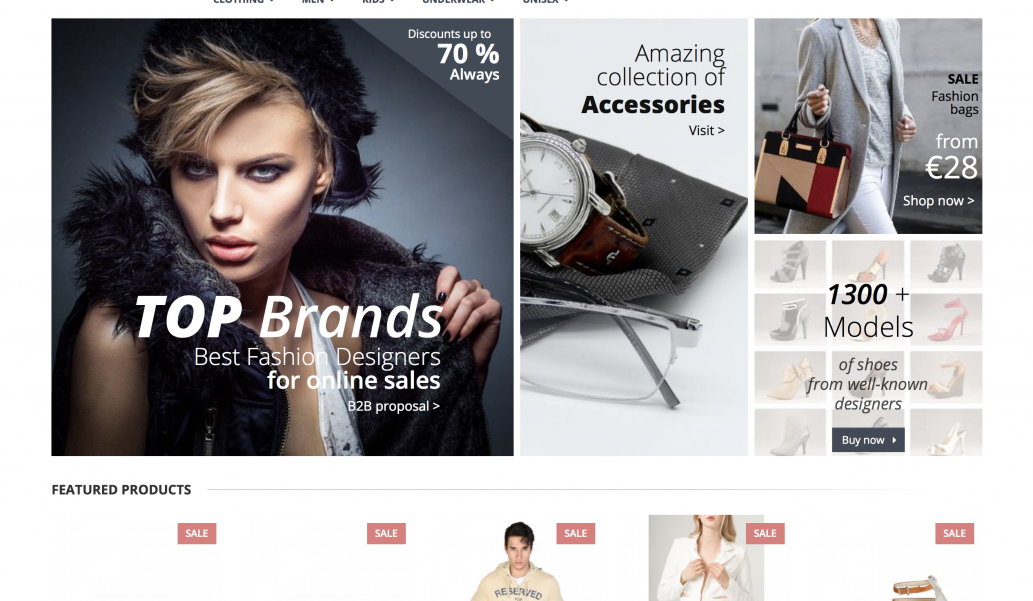Click the SALE badge on hoodie product
The image size is (1033, 601).
click(x=575, y=533)
